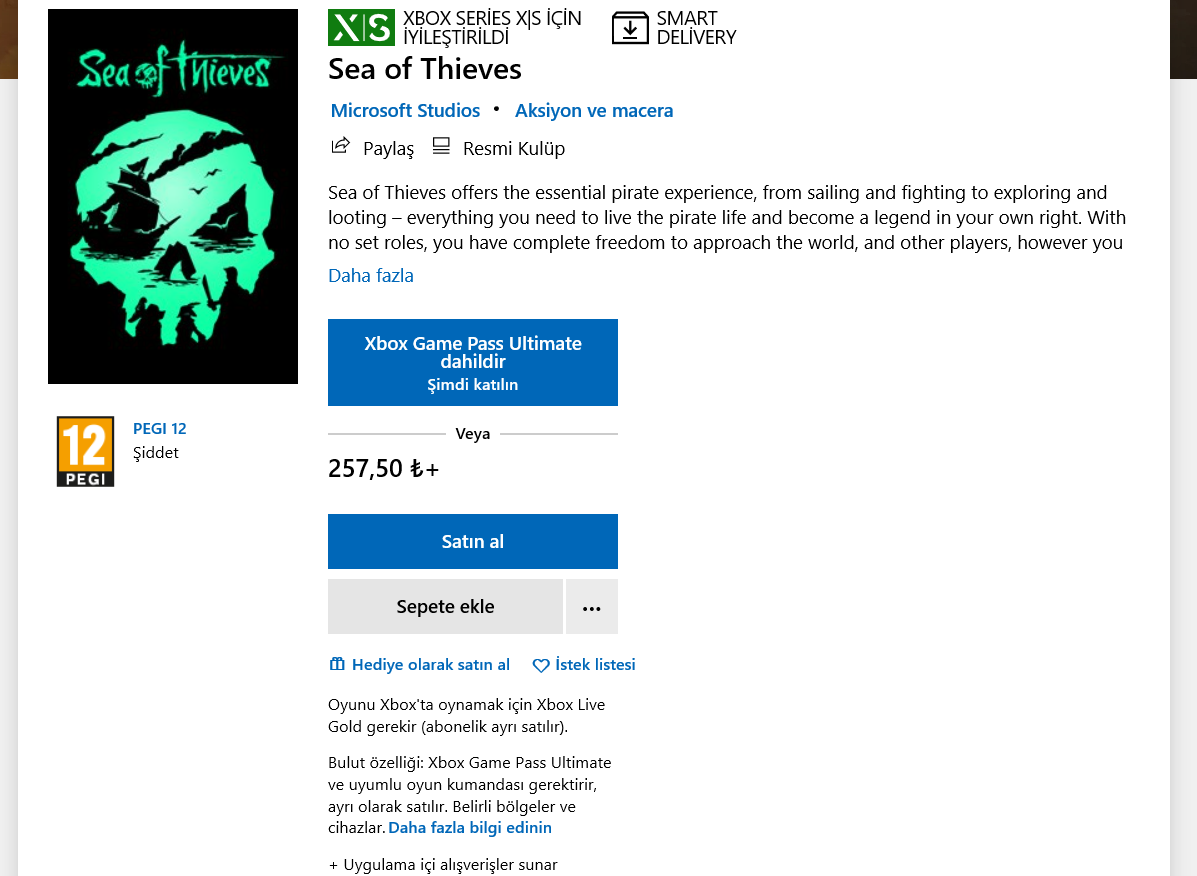Click the orange PEGI 12 rating badge

85,451
